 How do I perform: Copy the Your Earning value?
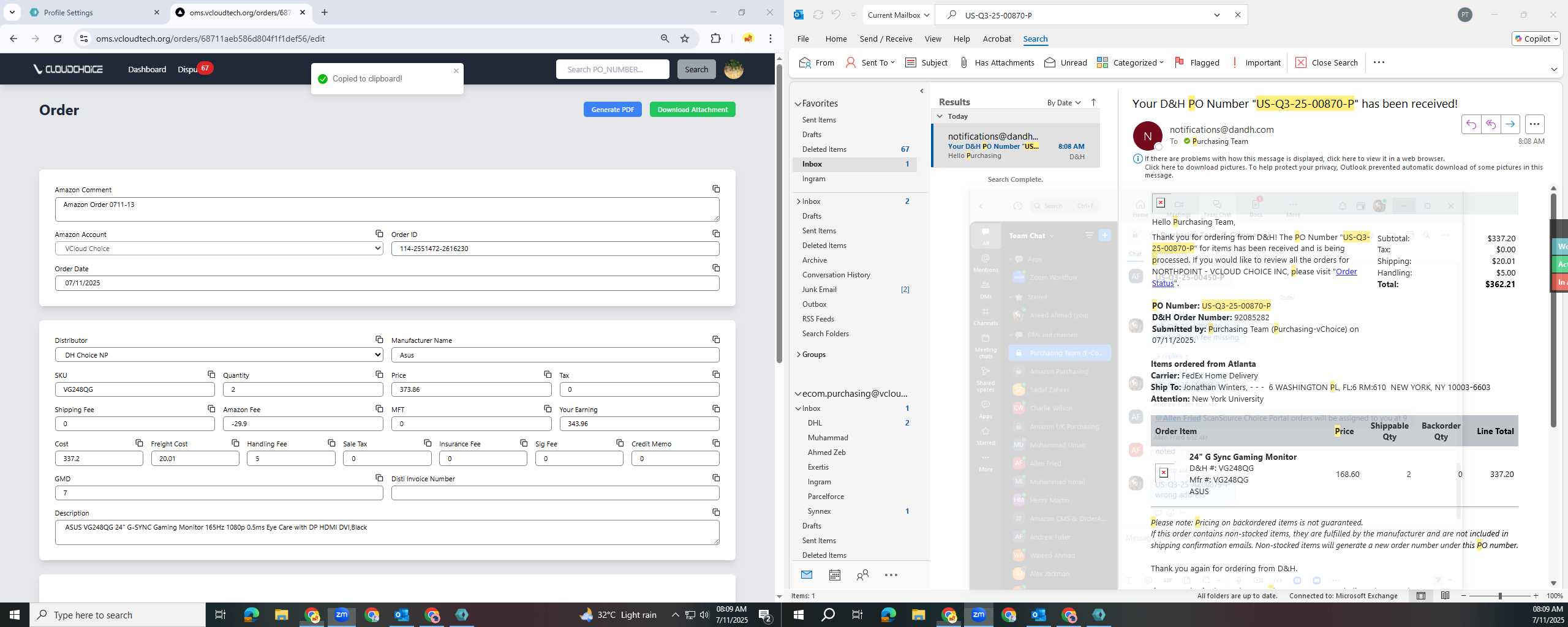click(x=715, y=409)
